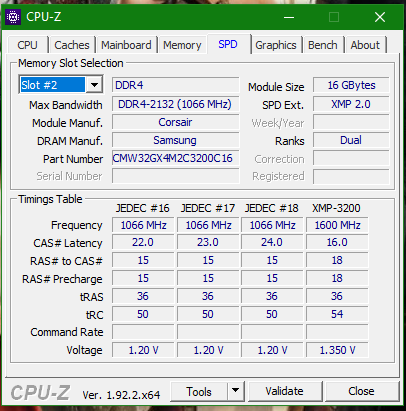
Task: Expand the Slot #2 dropdown arrow
Action: tap(94, 85)
